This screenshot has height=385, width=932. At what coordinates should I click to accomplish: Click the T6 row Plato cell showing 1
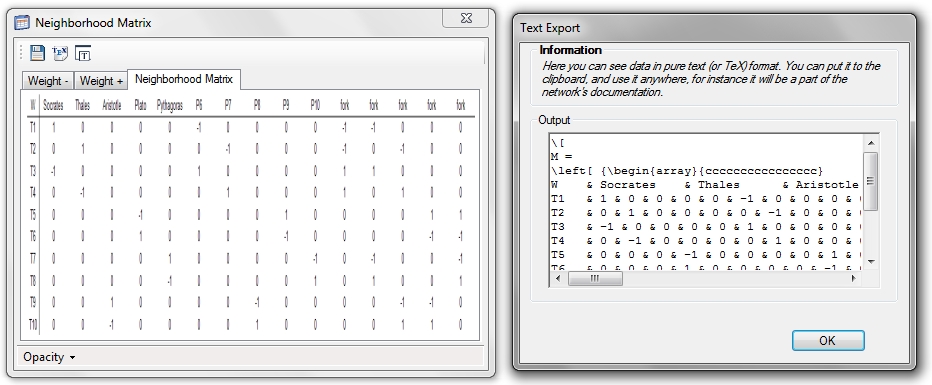(140, 236)
